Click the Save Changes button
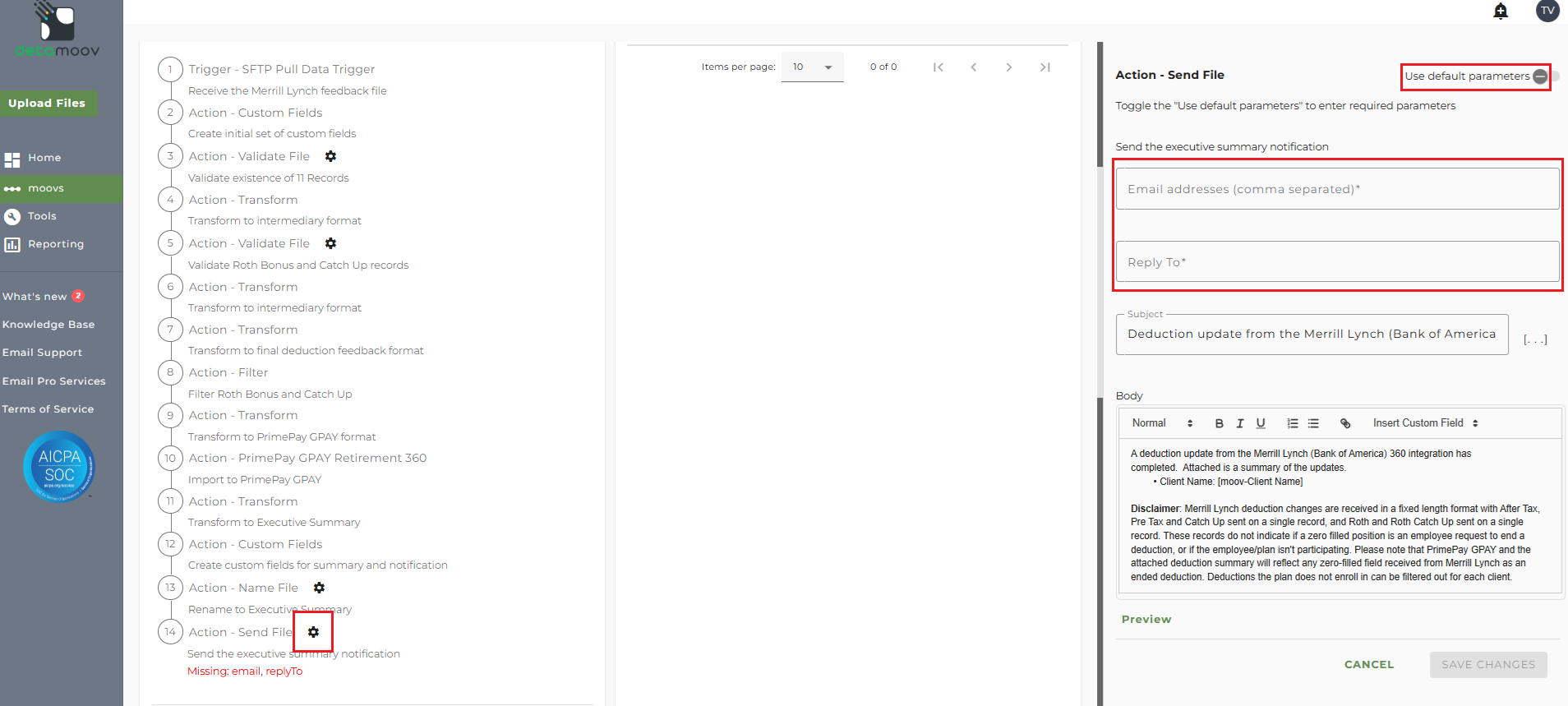The height and width of the screenshot is (706, 1568). point(1488,665)
